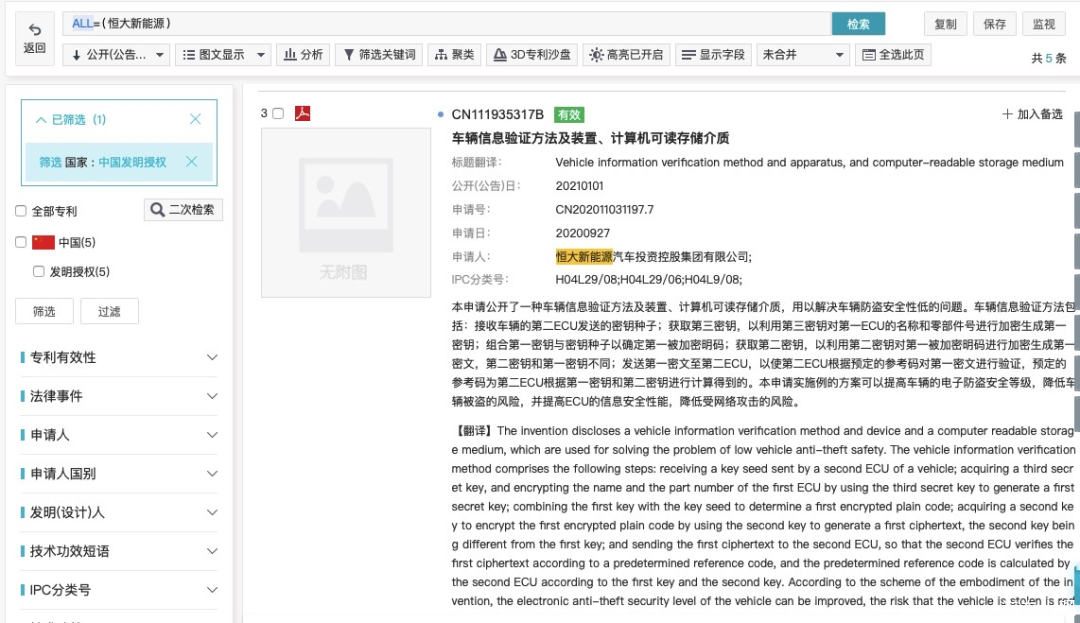Open 筛选关键词 keyword filter
This screenshot has width=1080, height=623.
(x=380, y=54)
